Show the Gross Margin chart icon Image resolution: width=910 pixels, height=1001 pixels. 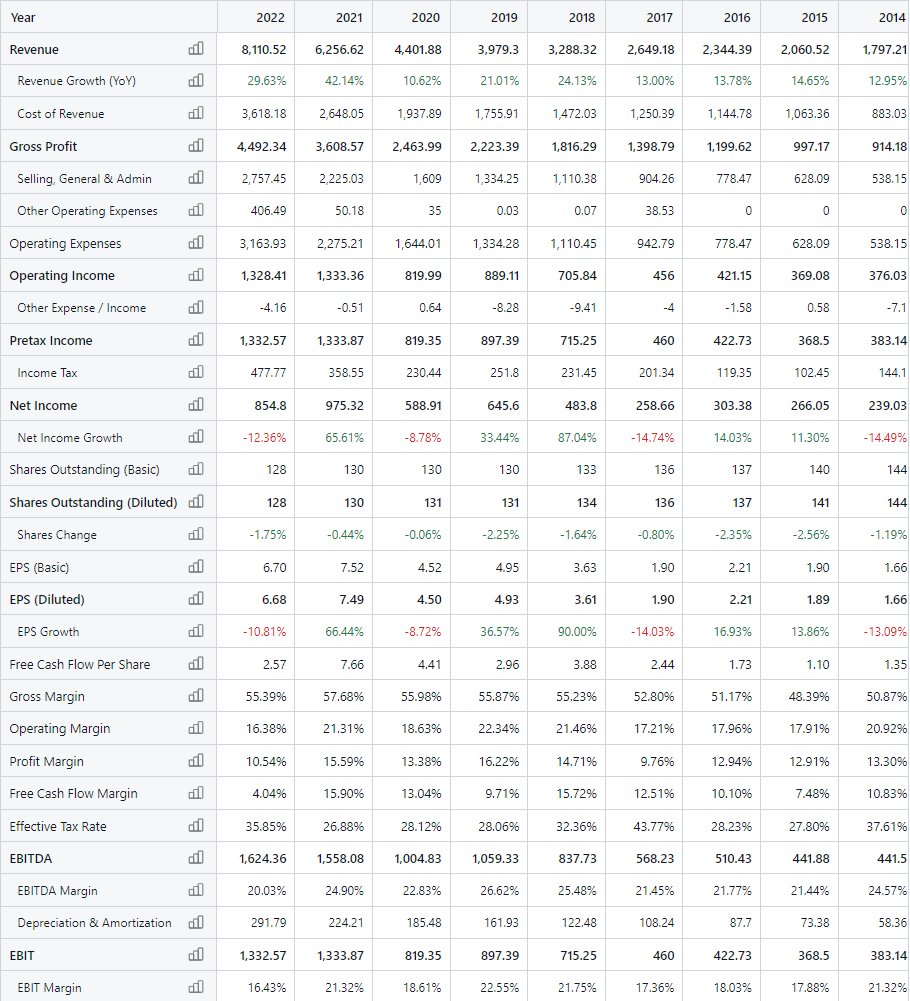pos(196,696)
